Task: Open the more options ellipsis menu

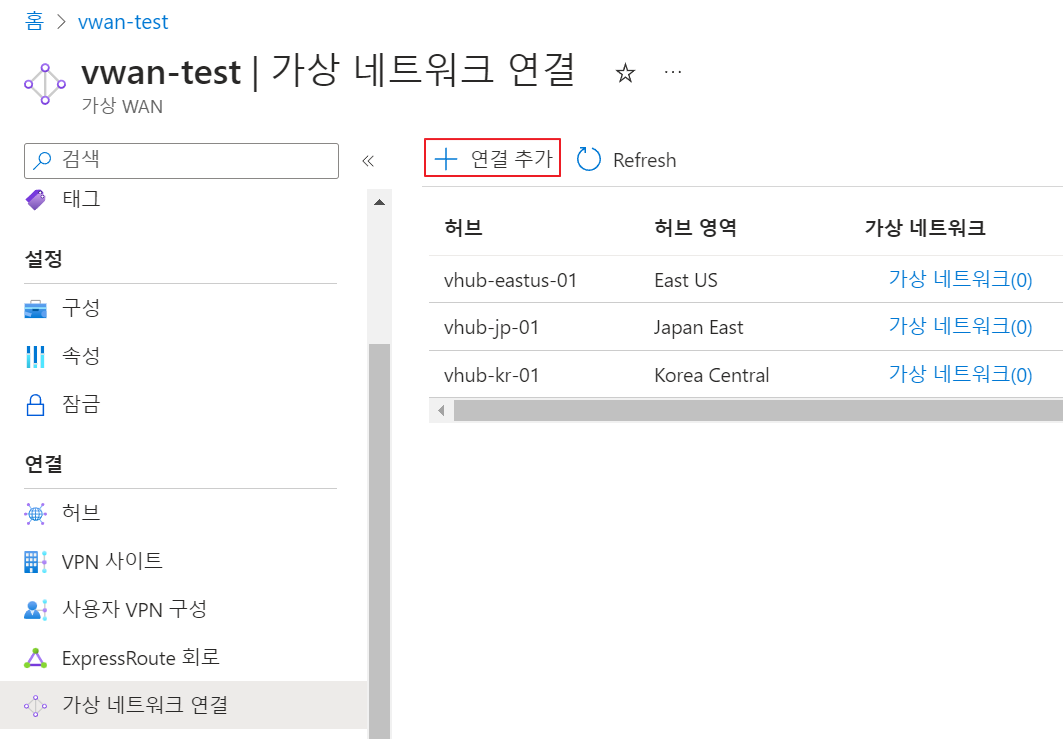Action: point(673,72)
